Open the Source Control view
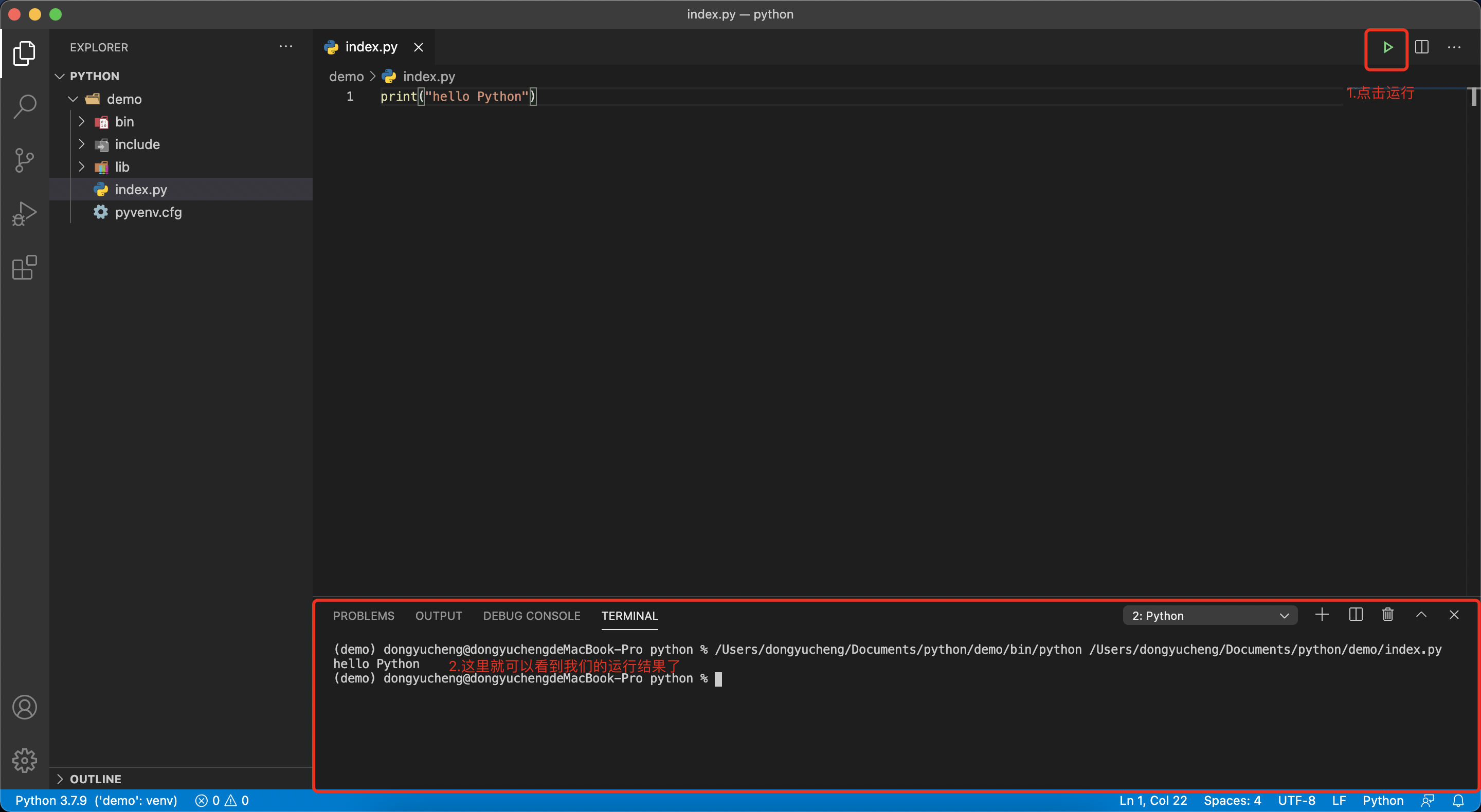This screenshot has height=812, width=1481. point(24,160)
